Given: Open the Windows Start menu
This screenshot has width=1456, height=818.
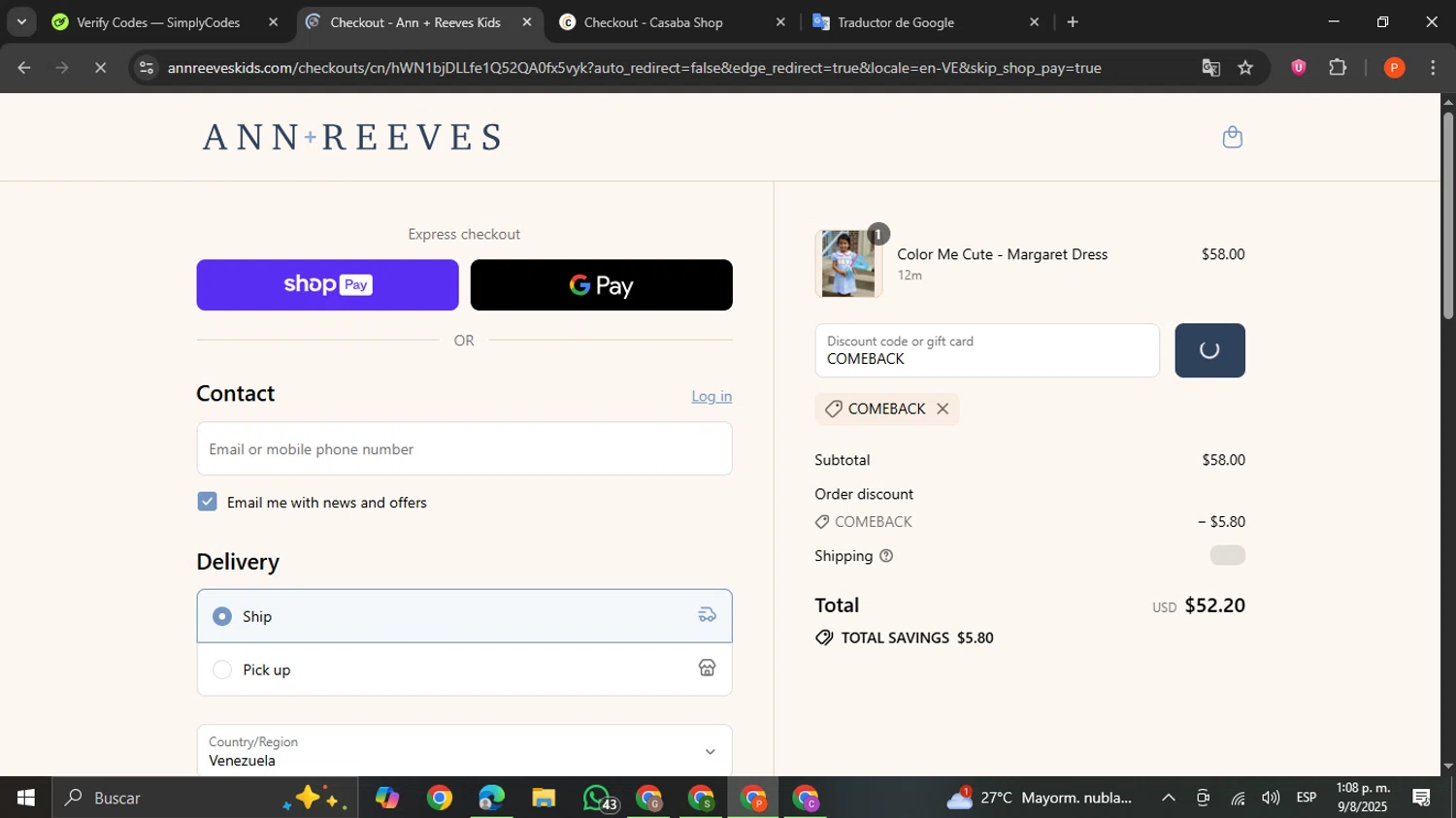Looking at the screenshot, I should [25, 798].
